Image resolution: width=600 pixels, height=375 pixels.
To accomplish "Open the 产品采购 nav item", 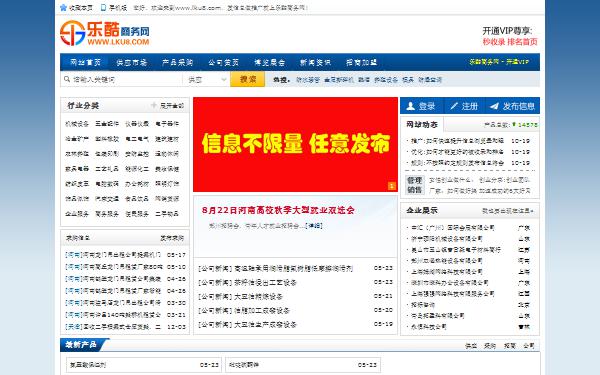I will coord(177,62).
